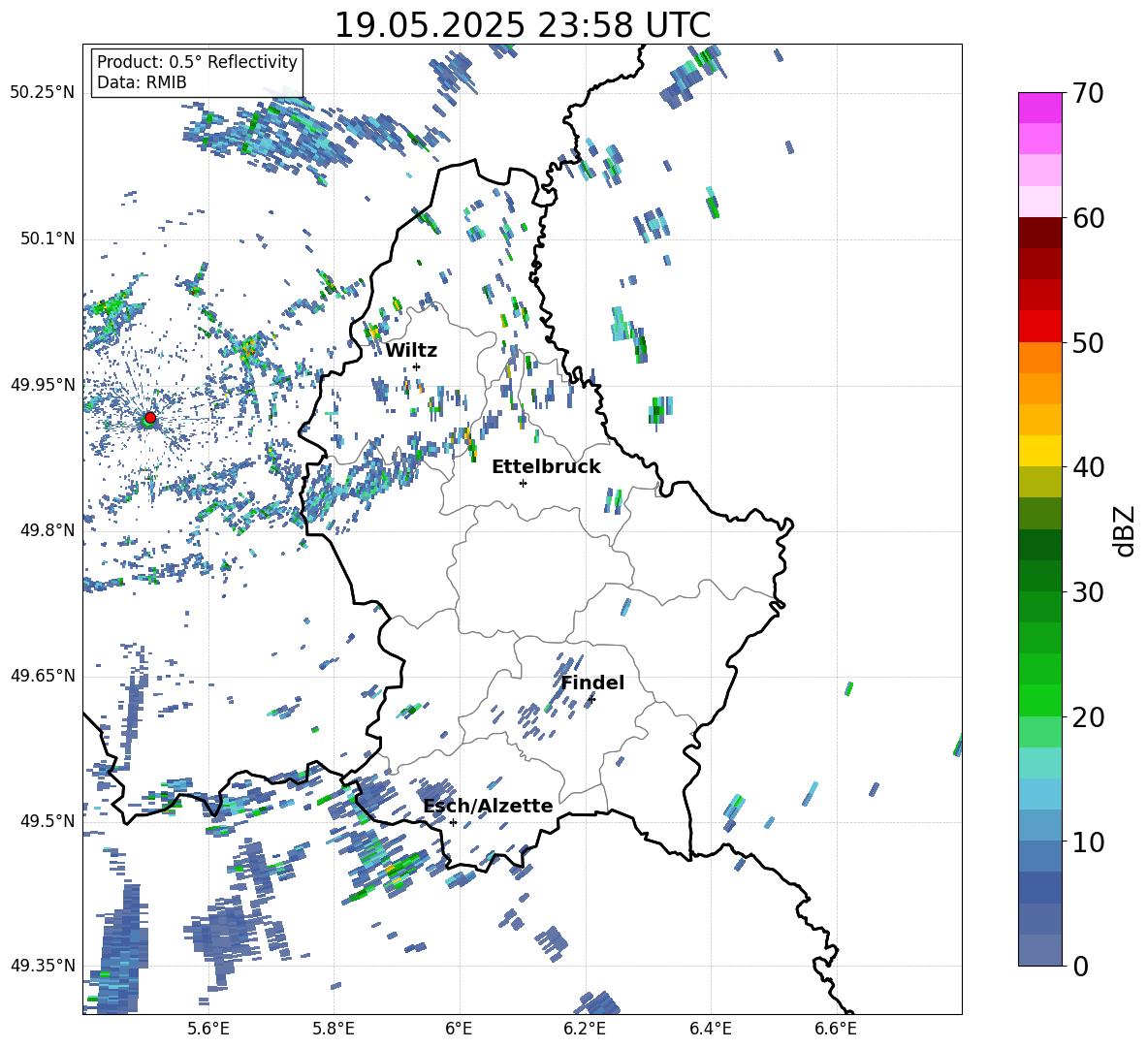Screen dimensions: 1148x1048
Task: Click the 20 tick on colorbar
Action: coord(1088,717)
